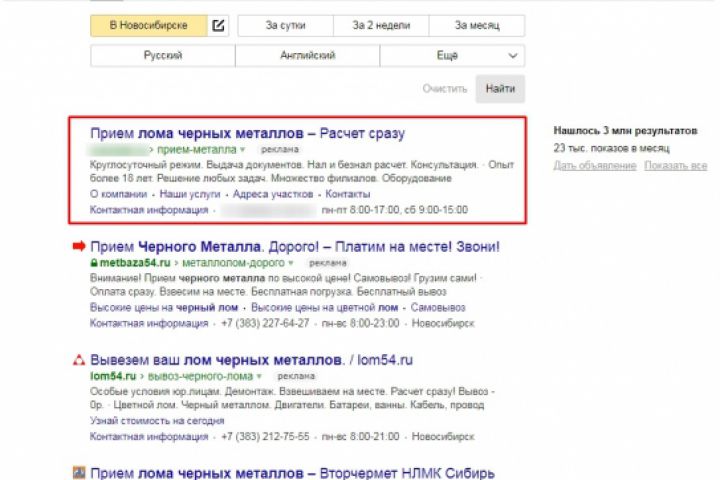The image size is (720, 480).
Task: Open the О компании sitelink
Action: pos(118,194)
